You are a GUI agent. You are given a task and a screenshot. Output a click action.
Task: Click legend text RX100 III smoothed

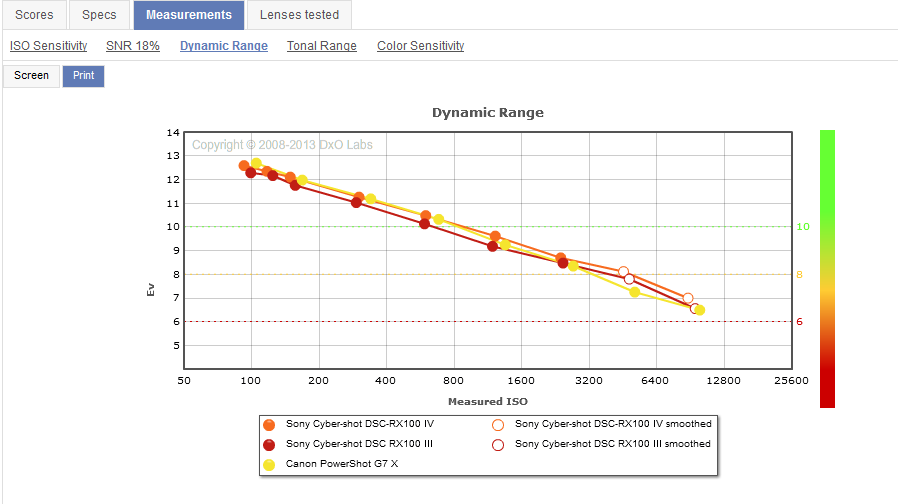click(x=613, y=444)
